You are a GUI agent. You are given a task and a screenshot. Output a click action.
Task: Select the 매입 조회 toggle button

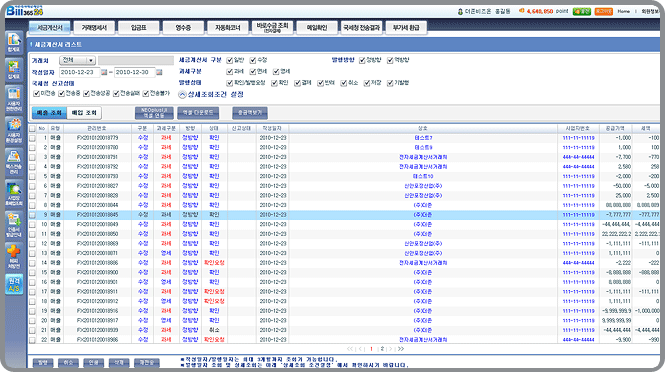tap(84, 113)
